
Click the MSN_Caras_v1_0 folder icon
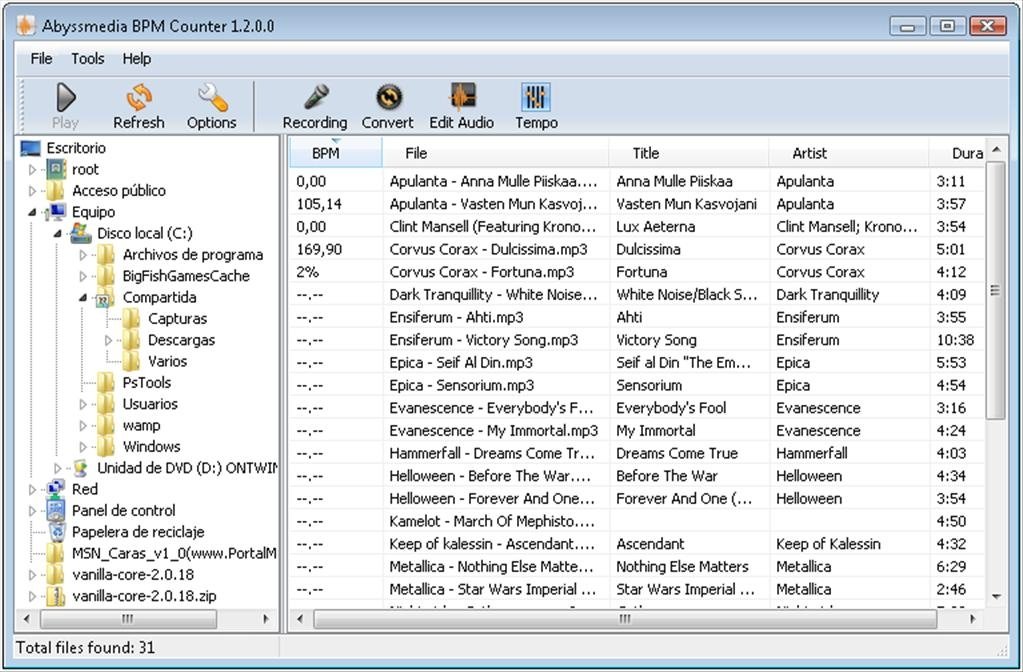click(56, 553)
